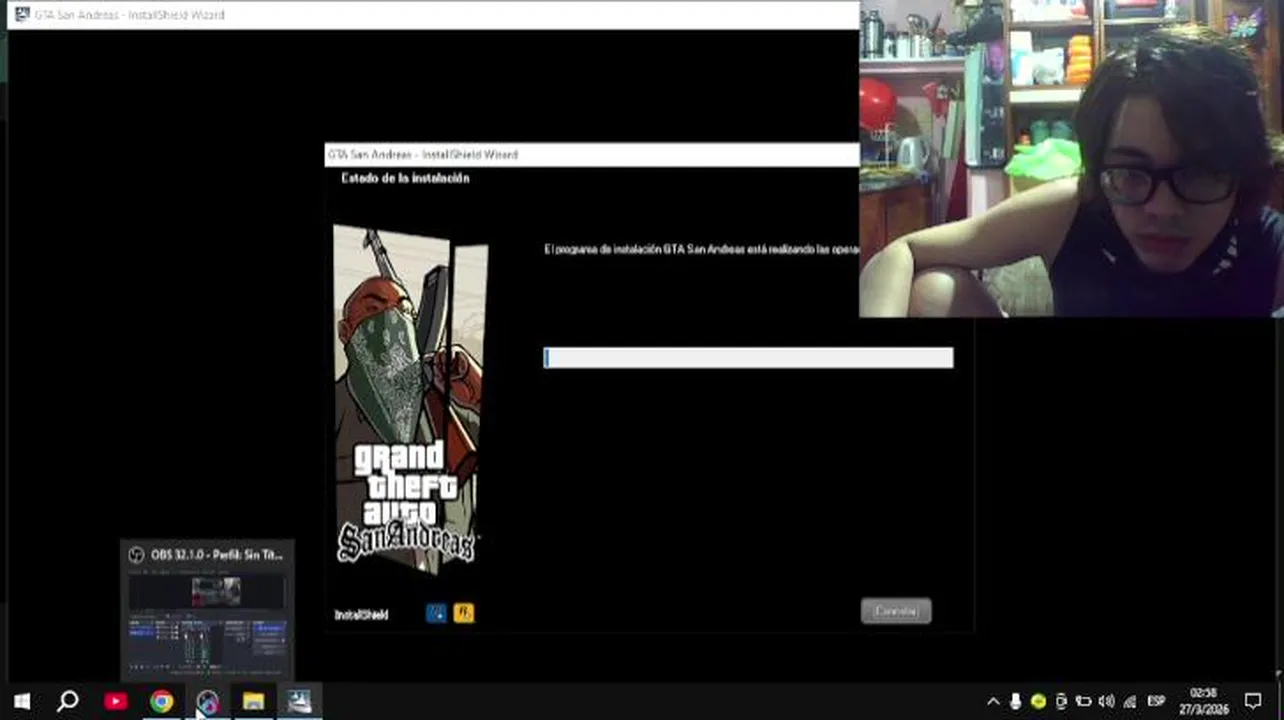Viewport: 1284px width, 720px height.
Task: Open File Explorer from taskbar
Action: coord(253,702)
